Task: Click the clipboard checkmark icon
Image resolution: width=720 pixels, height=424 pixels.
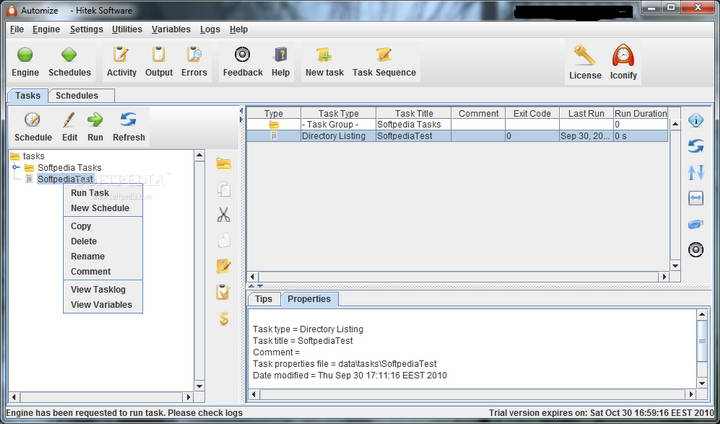Action: [x=223, y=292]
